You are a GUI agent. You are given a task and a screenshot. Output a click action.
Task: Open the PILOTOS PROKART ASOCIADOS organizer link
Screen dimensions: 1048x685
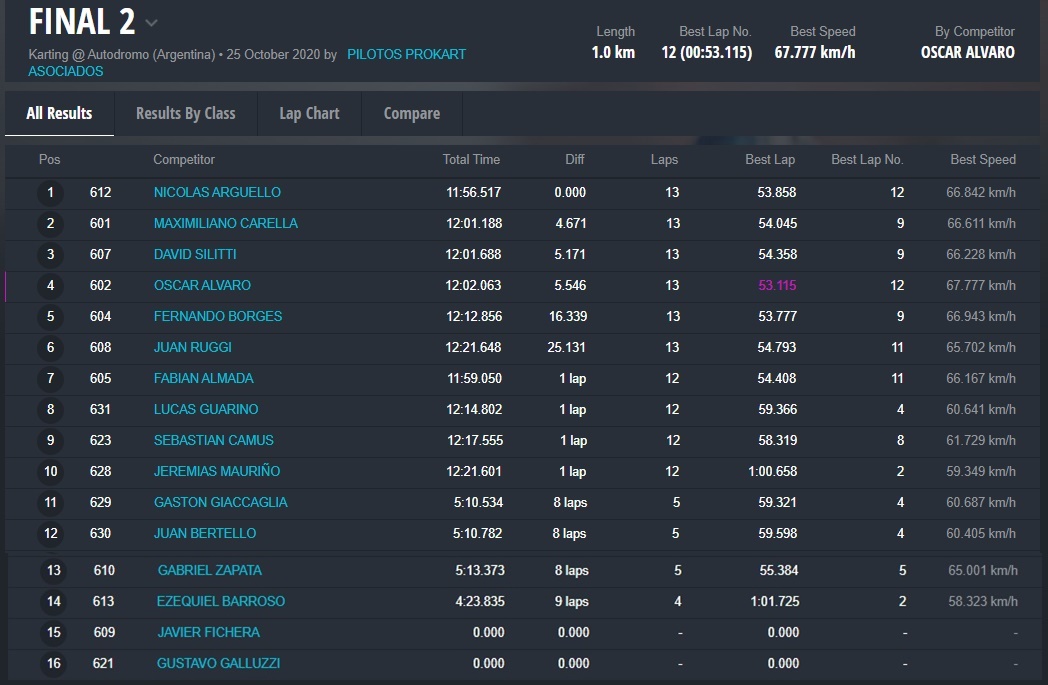click(x=406, y=54)
